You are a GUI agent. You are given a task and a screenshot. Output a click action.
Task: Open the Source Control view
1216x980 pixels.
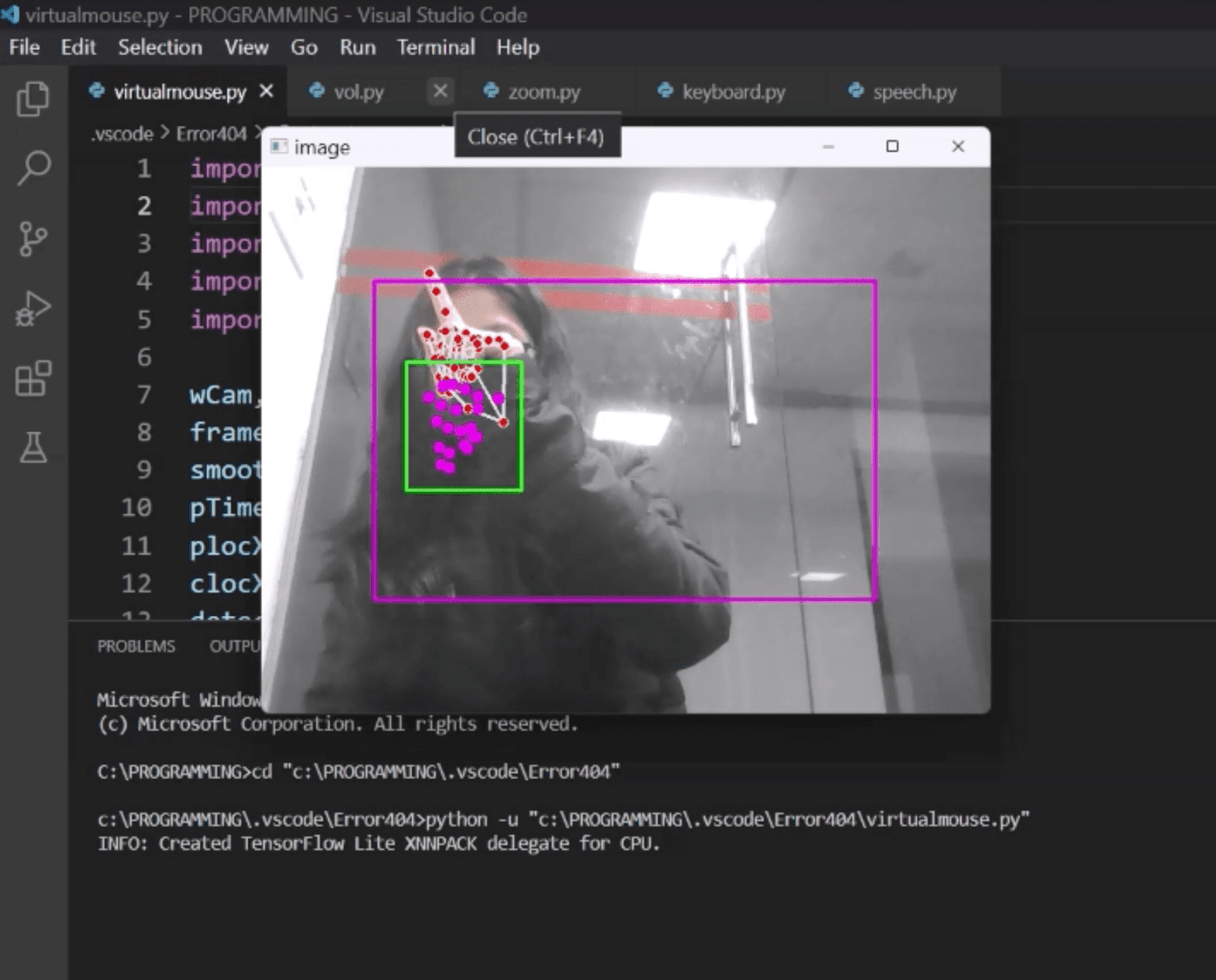click(33, 239)
